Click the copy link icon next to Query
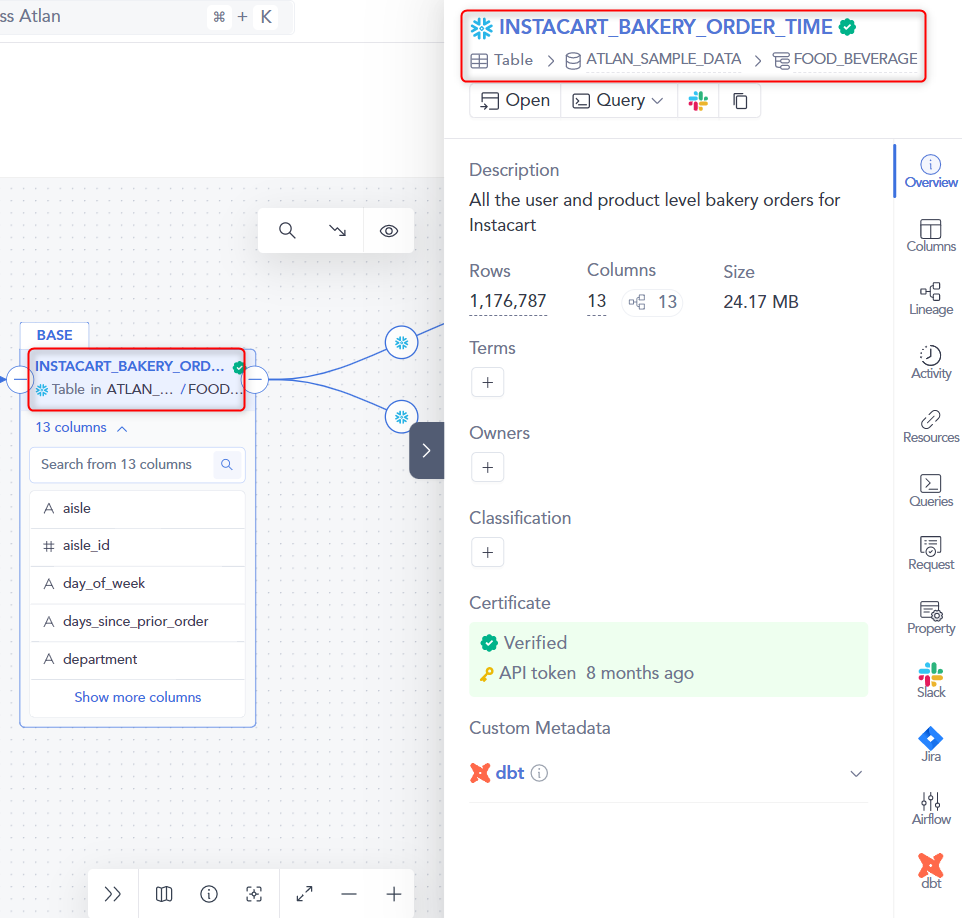This screenshot has width=962, height=918. [737, 100]
